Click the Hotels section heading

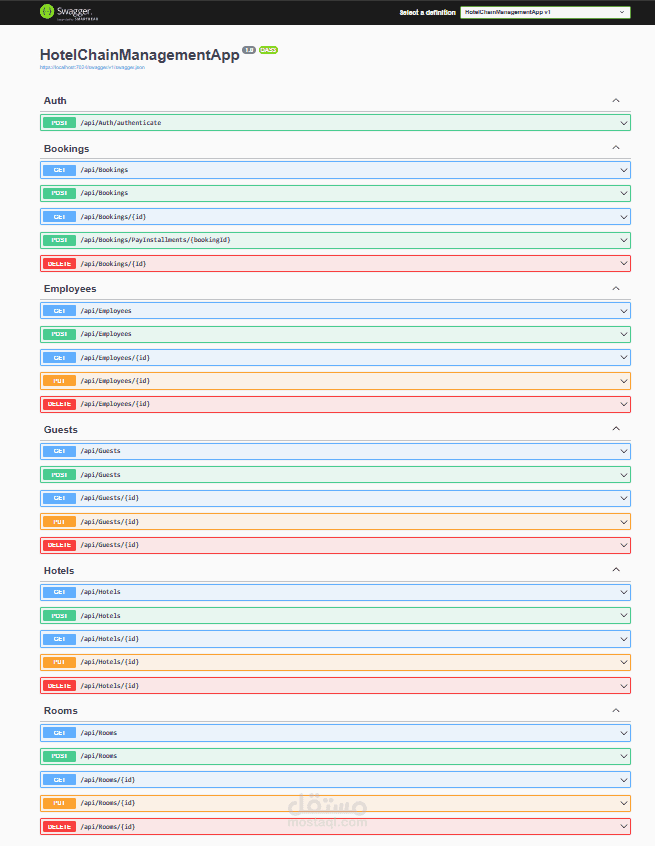59,570
